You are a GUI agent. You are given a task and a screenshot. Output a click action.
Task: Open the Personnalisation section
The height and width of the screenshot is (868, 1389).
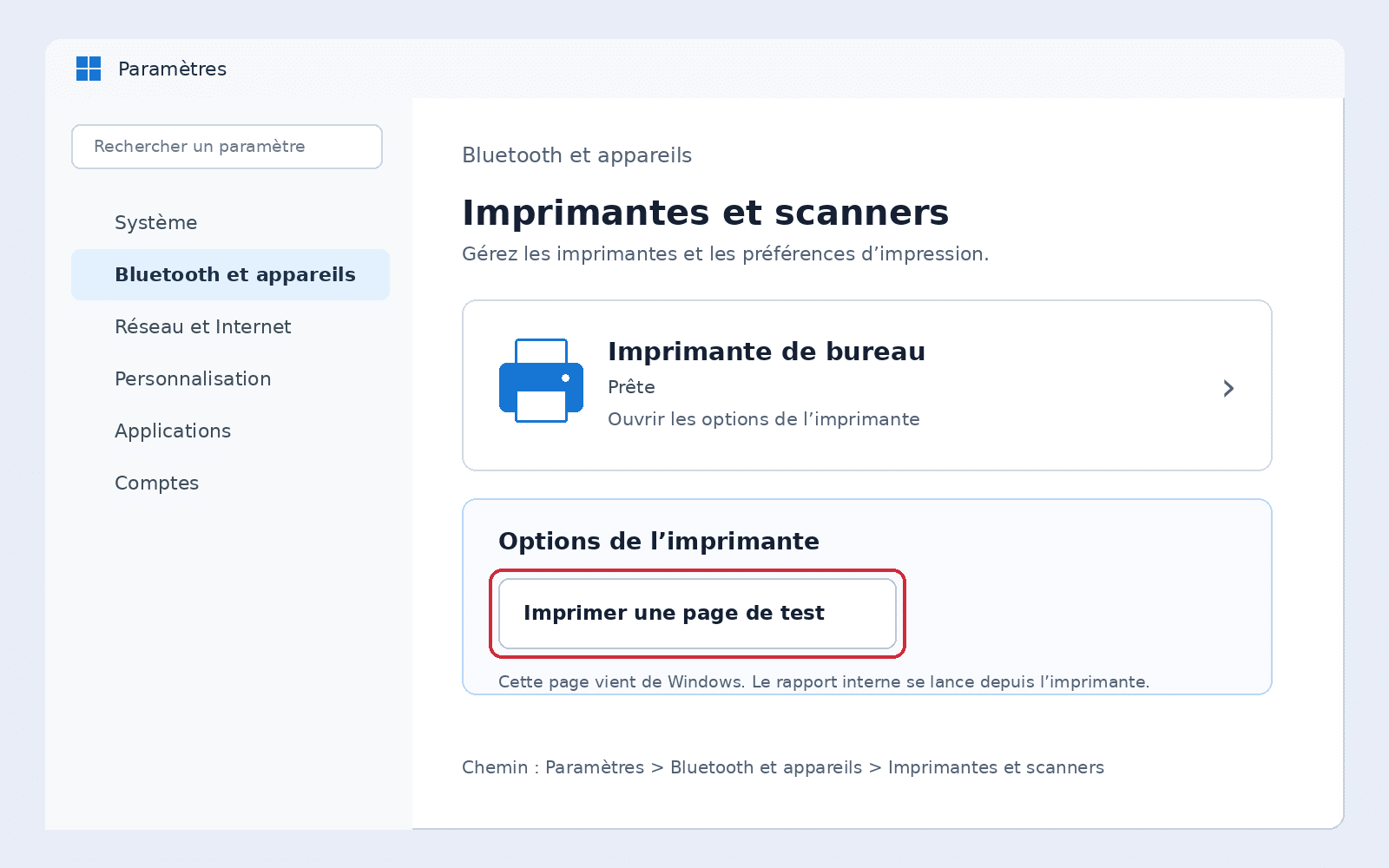pos(230,378)
